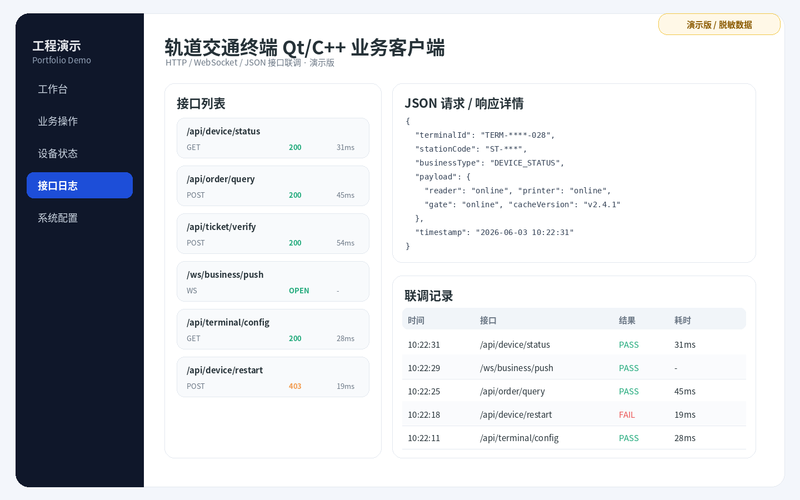Click the JSON 请求 / 响应详情 heading
The height and width of the screenshot is (500, 800).
point(464,104)
